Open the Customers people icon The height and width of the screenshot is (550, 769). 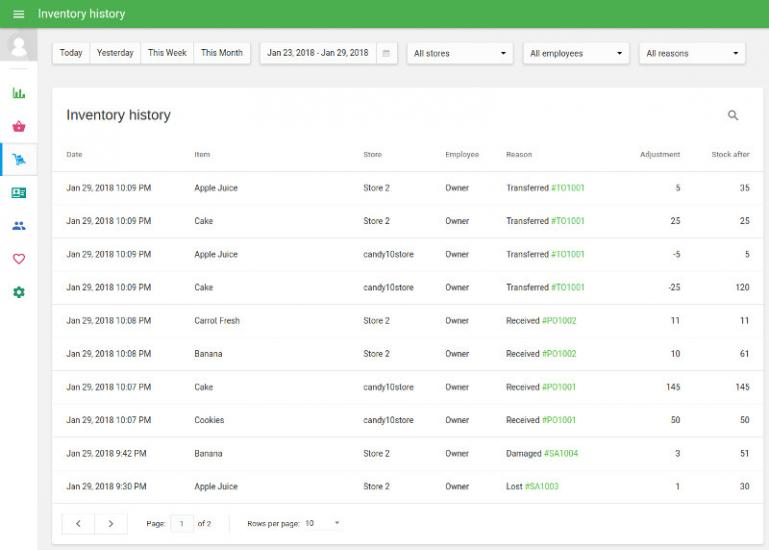tap(18, 226)
